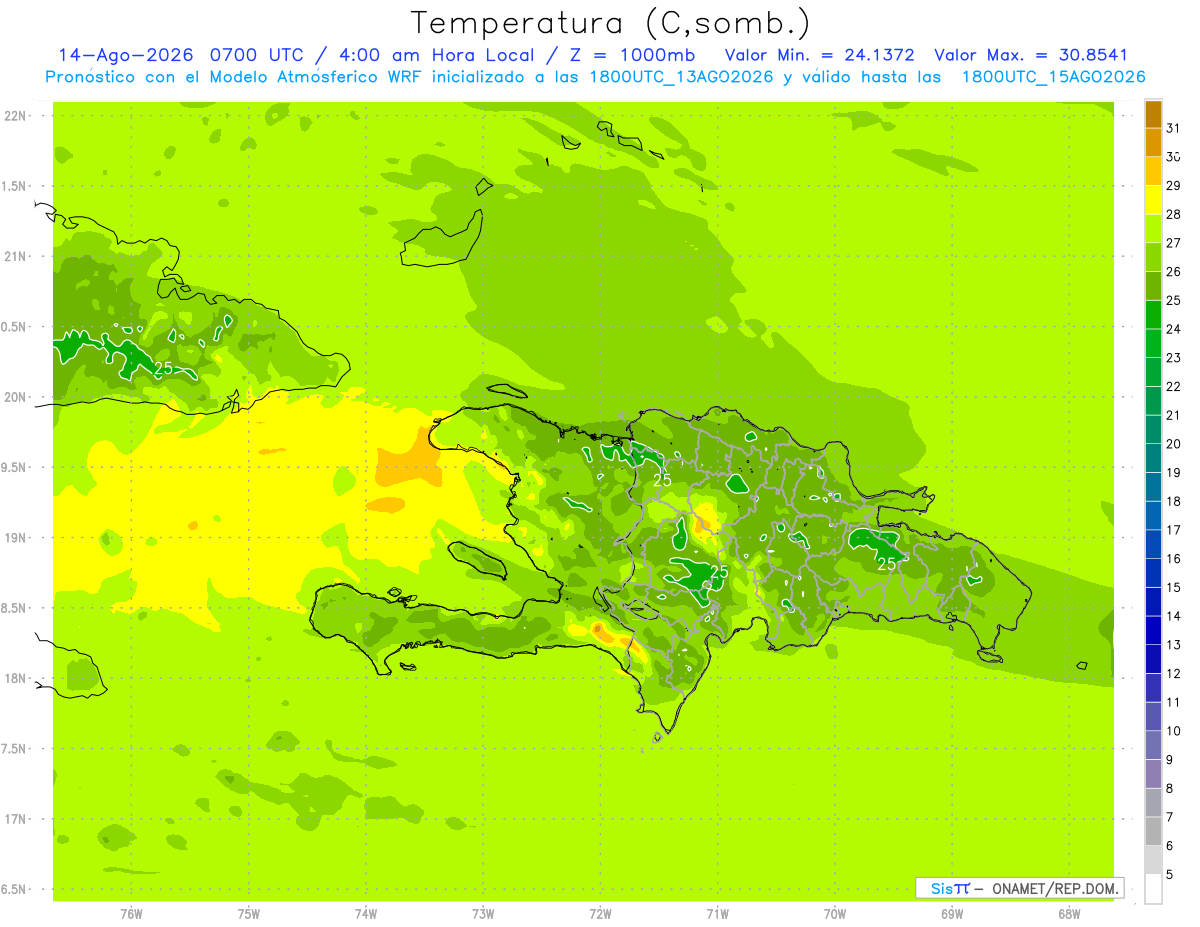Click legend value 28 on colorbar
The width and height of the screenshot is (1200, 927).
pyautogui.click(x=1173, y=214)
